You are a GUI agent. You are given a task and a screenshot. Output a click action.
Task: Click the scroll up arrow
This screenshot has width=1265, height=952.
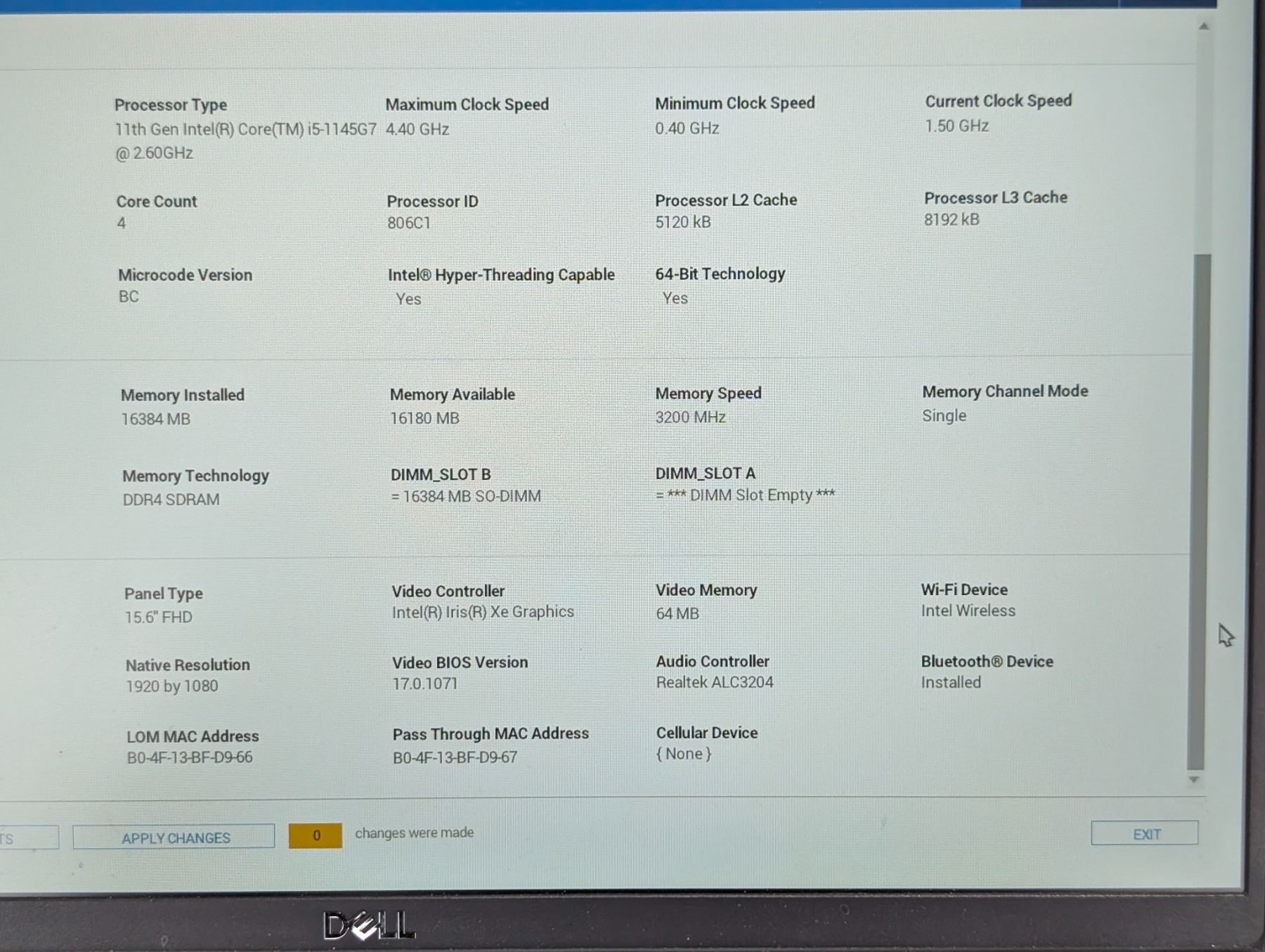coord(1203,27)
